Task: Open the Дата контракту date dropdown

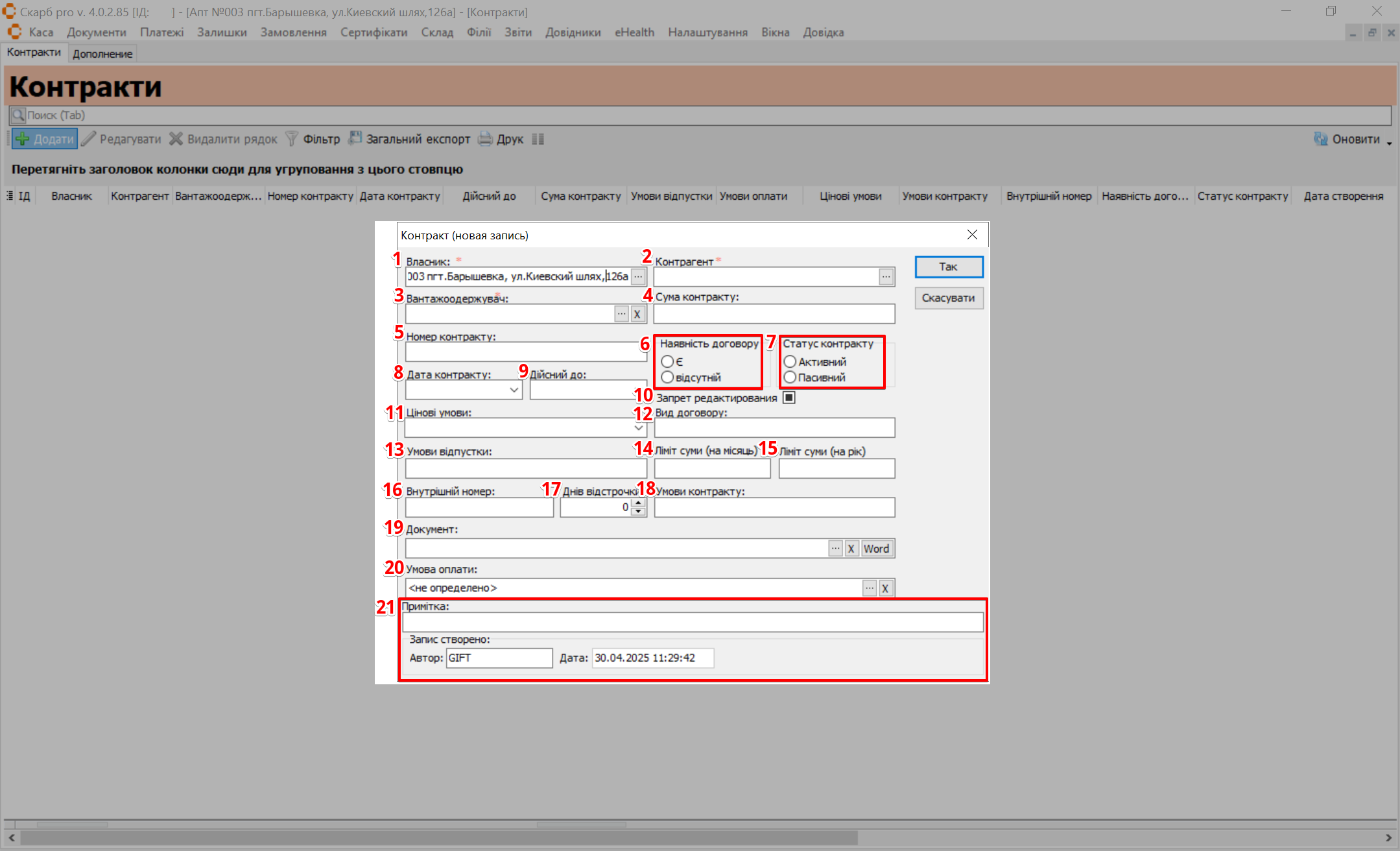Action: (x=514, y=390)
